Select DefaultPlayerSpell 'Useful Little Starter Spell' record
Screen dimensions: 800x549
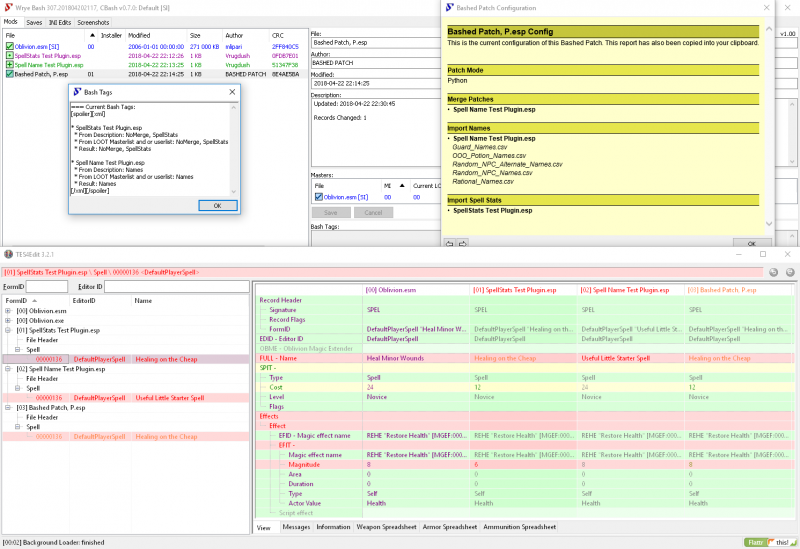tap(126, 398)
